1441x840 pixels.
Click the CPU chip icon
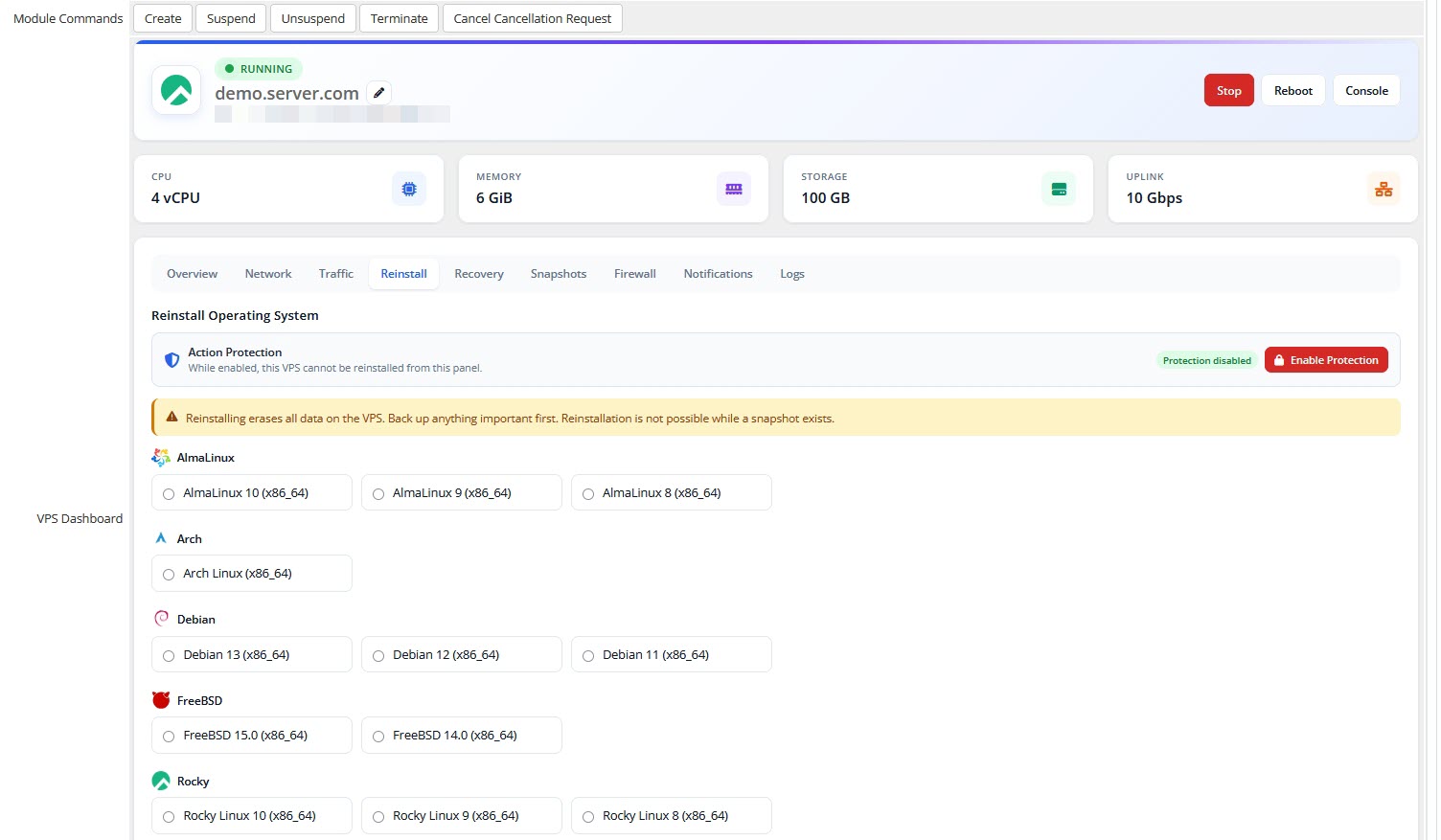pos(409,189)
